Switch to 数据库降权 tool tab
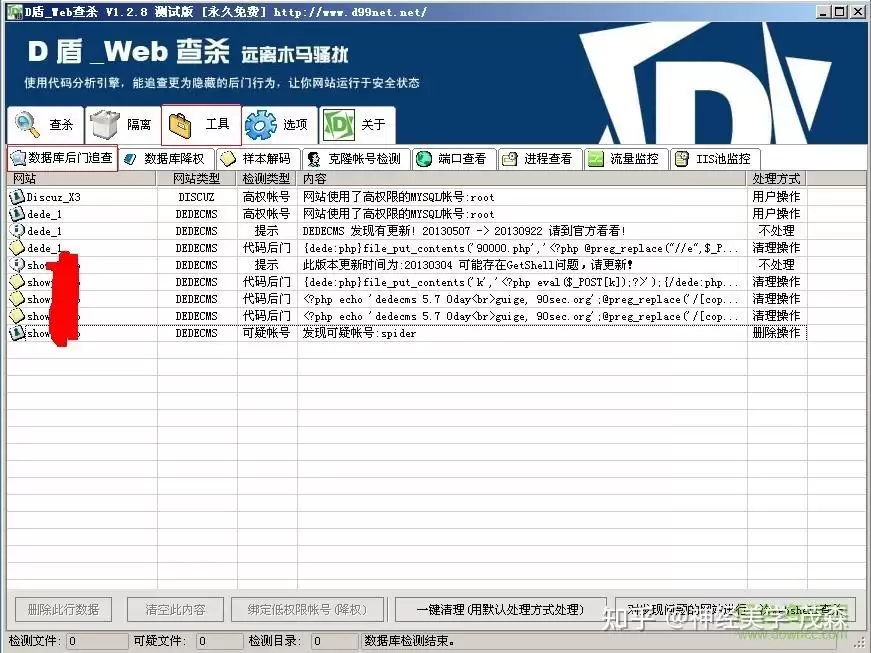The width and height of the screenshot is (871, 653). 167,159
